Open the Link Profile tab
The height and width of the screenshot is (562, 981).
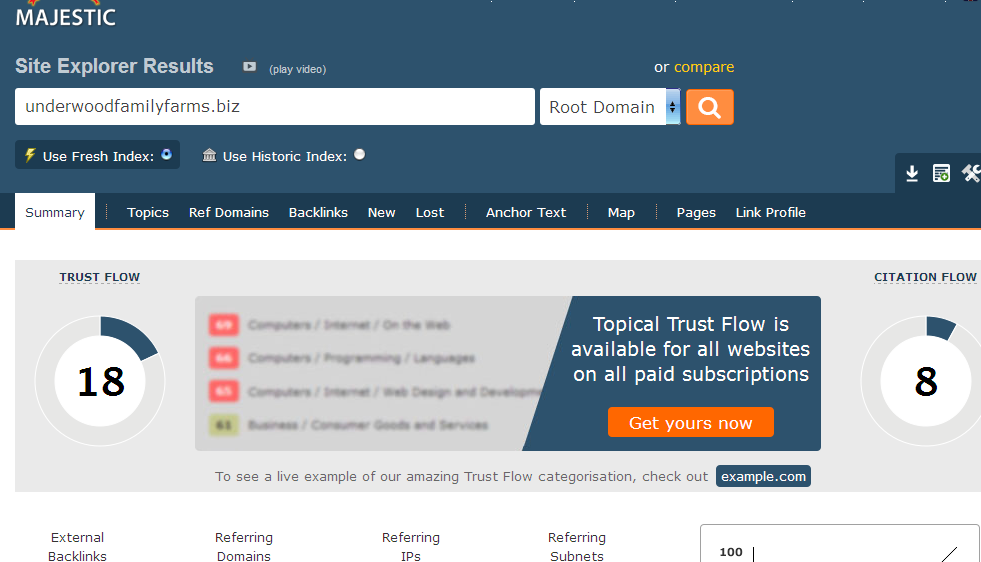coord(770,213)
